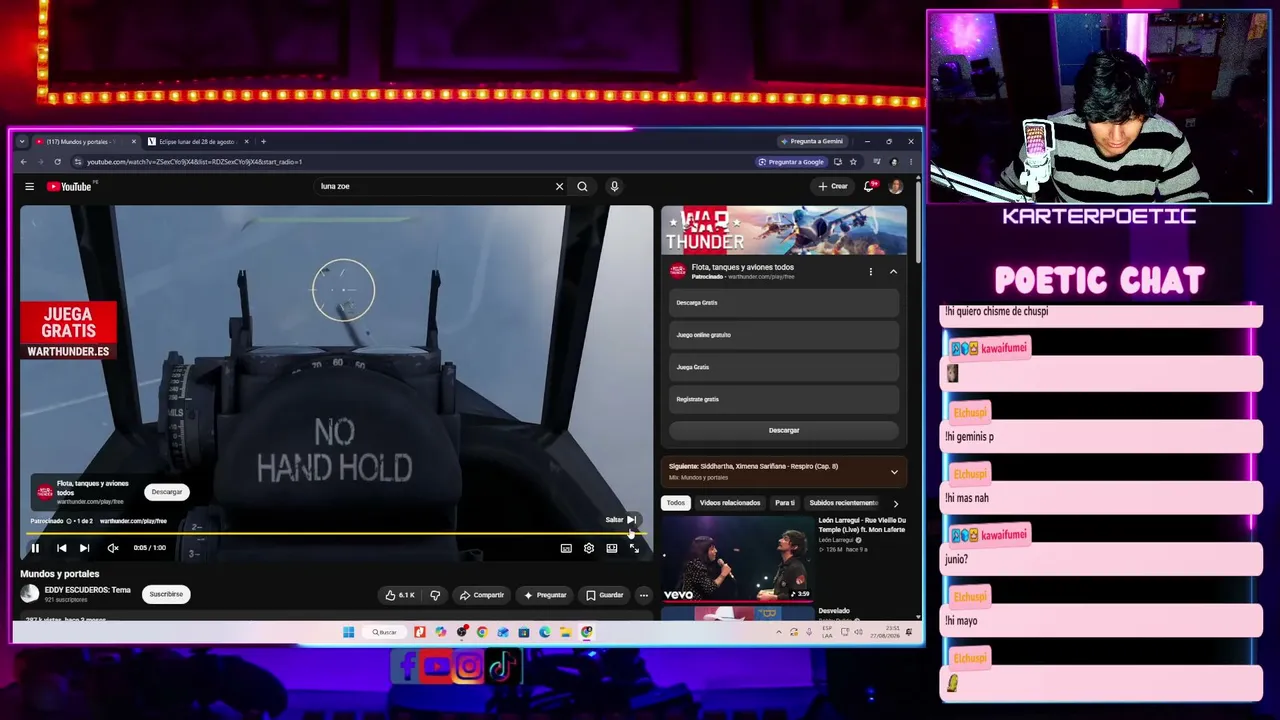Click Preguntar a Google in address bar
The width and height of the screenshot is (1280, 720).
(792, 162)
